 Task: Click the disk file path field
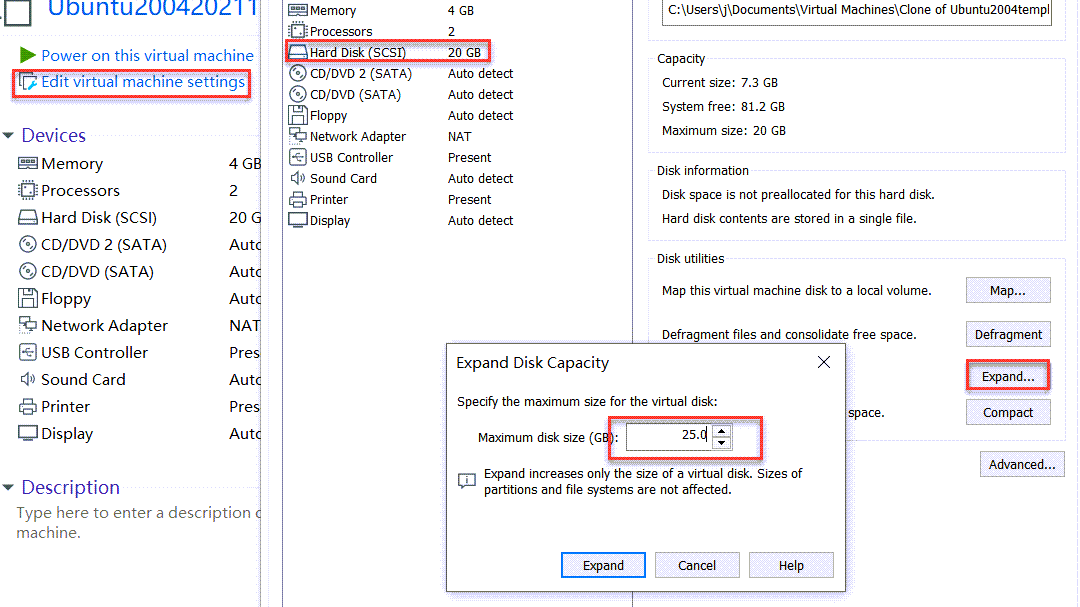coord(856,11)
